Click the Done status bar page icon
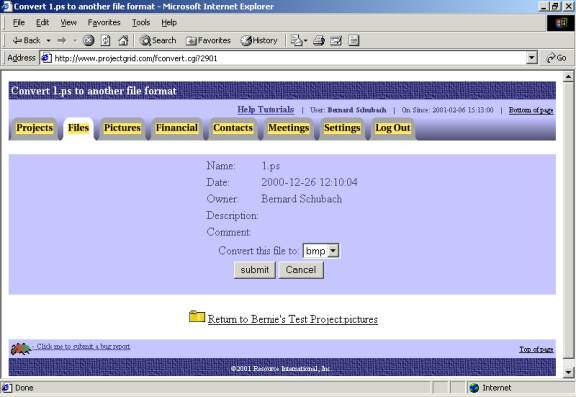The width and height of the screenshot is (576, 397). tap(7, 388)
